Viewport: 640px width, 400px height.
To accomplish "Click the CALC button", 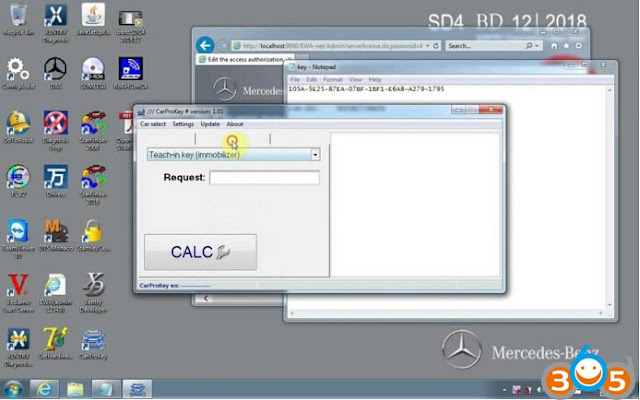I will (200, 252).
